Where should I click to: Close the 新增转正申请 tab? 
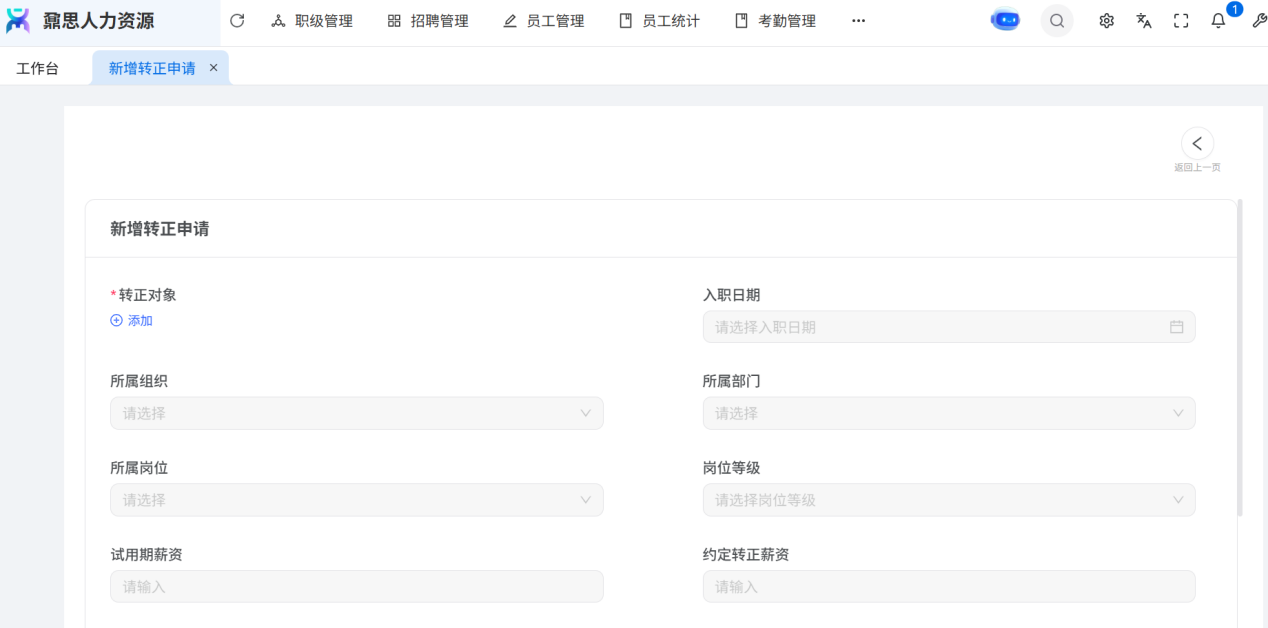(213, 67)
